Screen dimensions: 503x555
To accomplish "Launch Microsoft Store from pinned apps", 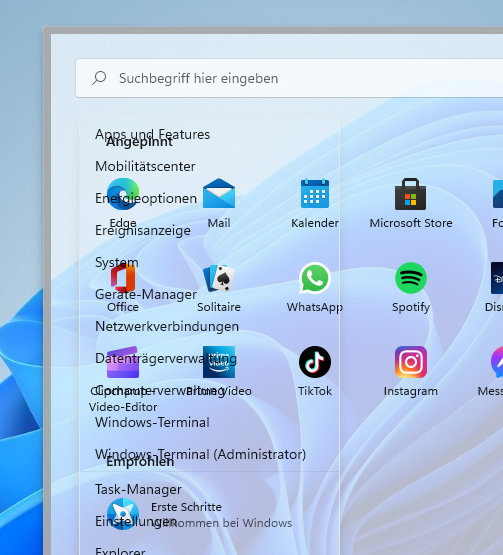I will [410, 194].
